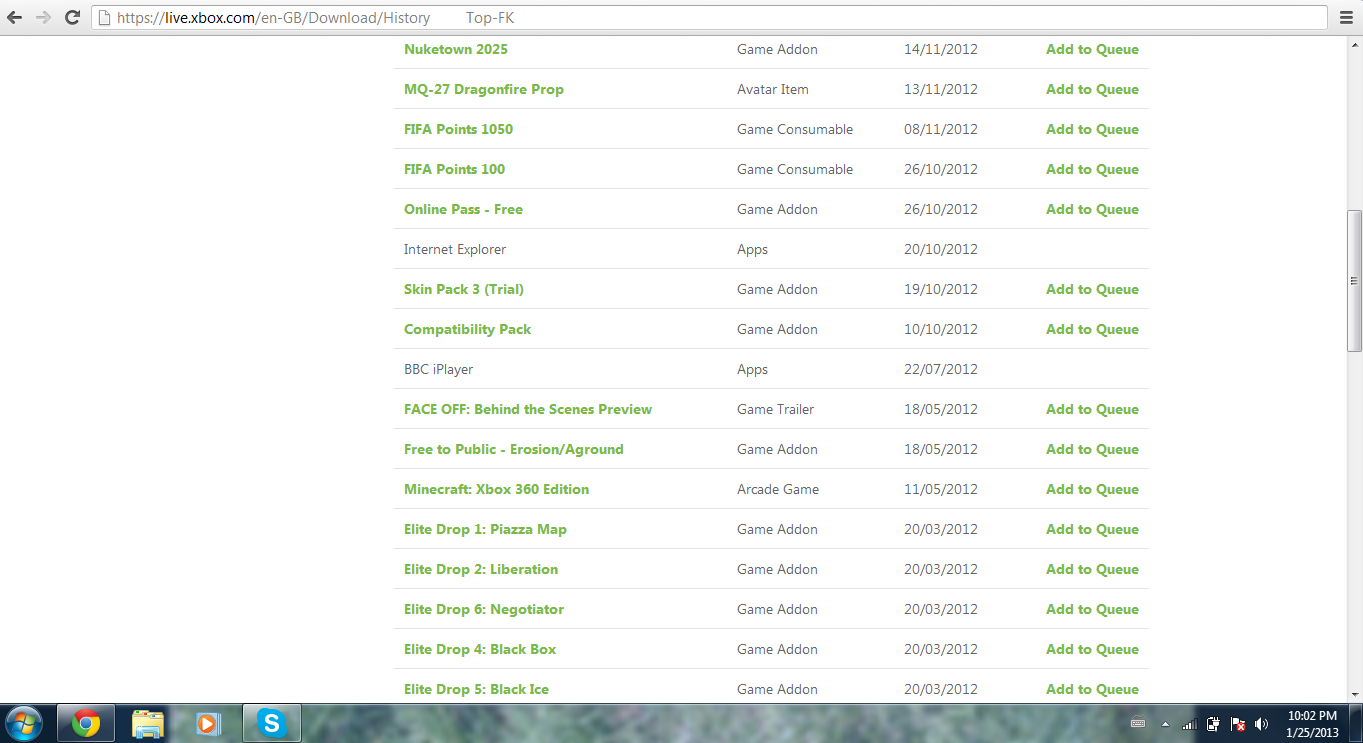This screenshot has height=743, width=1363.
Task: Add Compatibility Pack to Queue
Action: point(1092,329)
